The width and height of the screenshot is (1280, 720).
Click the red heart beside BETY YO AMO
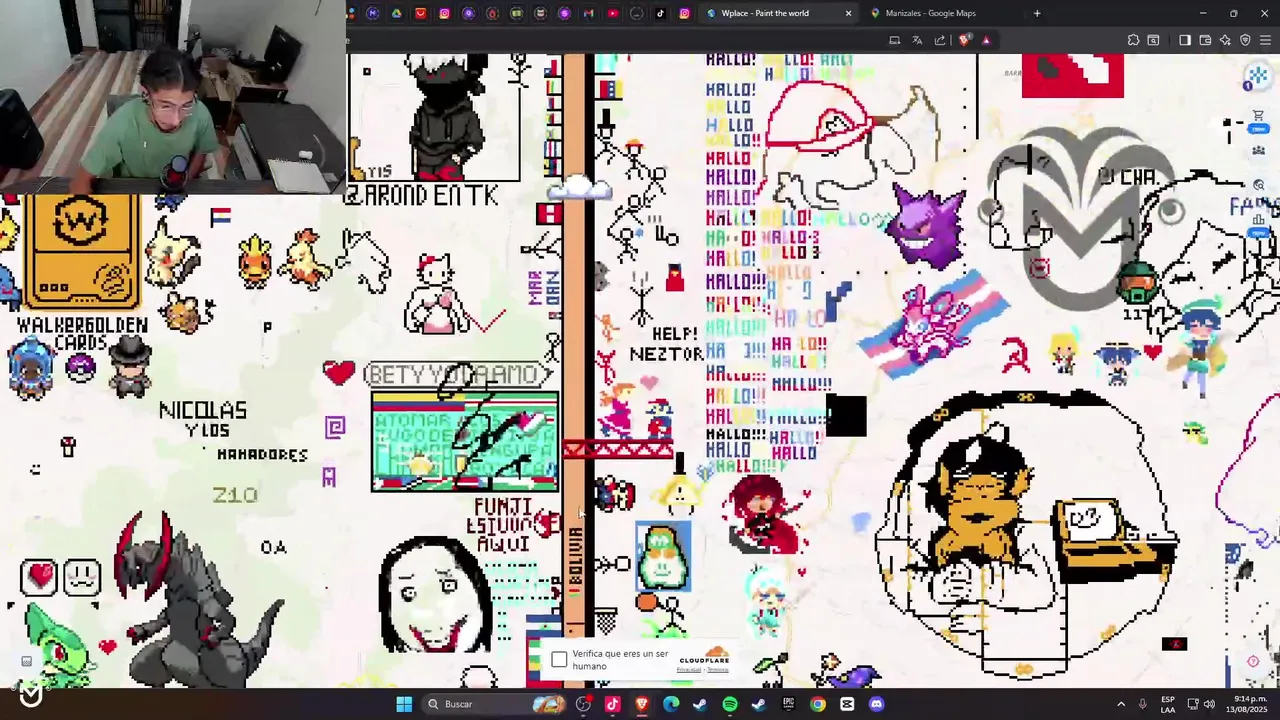coord(339,372)
